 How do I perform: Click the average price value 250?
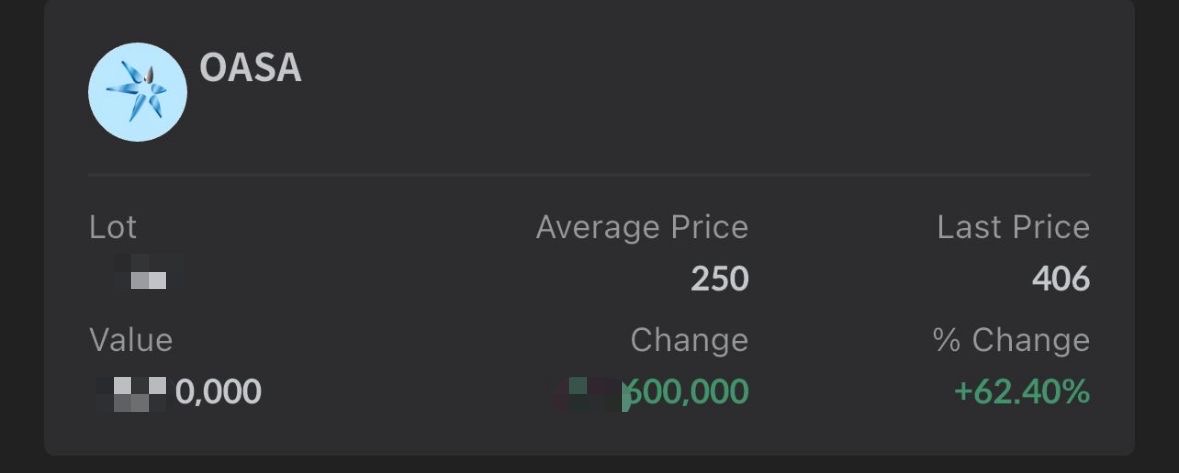click(x=719, y=278)
